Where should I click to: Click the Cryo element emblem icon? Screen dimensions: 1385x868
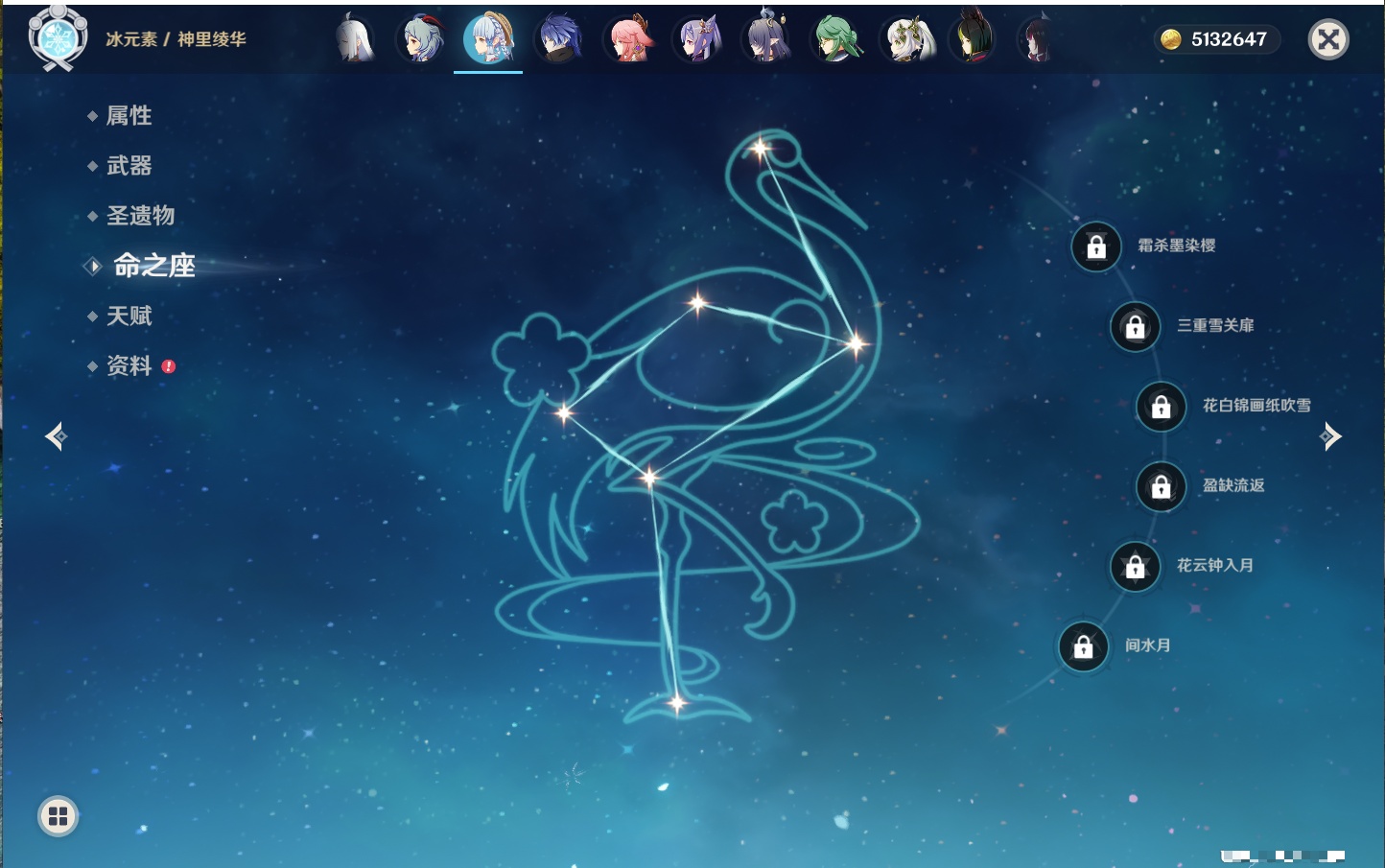(58, 39)
